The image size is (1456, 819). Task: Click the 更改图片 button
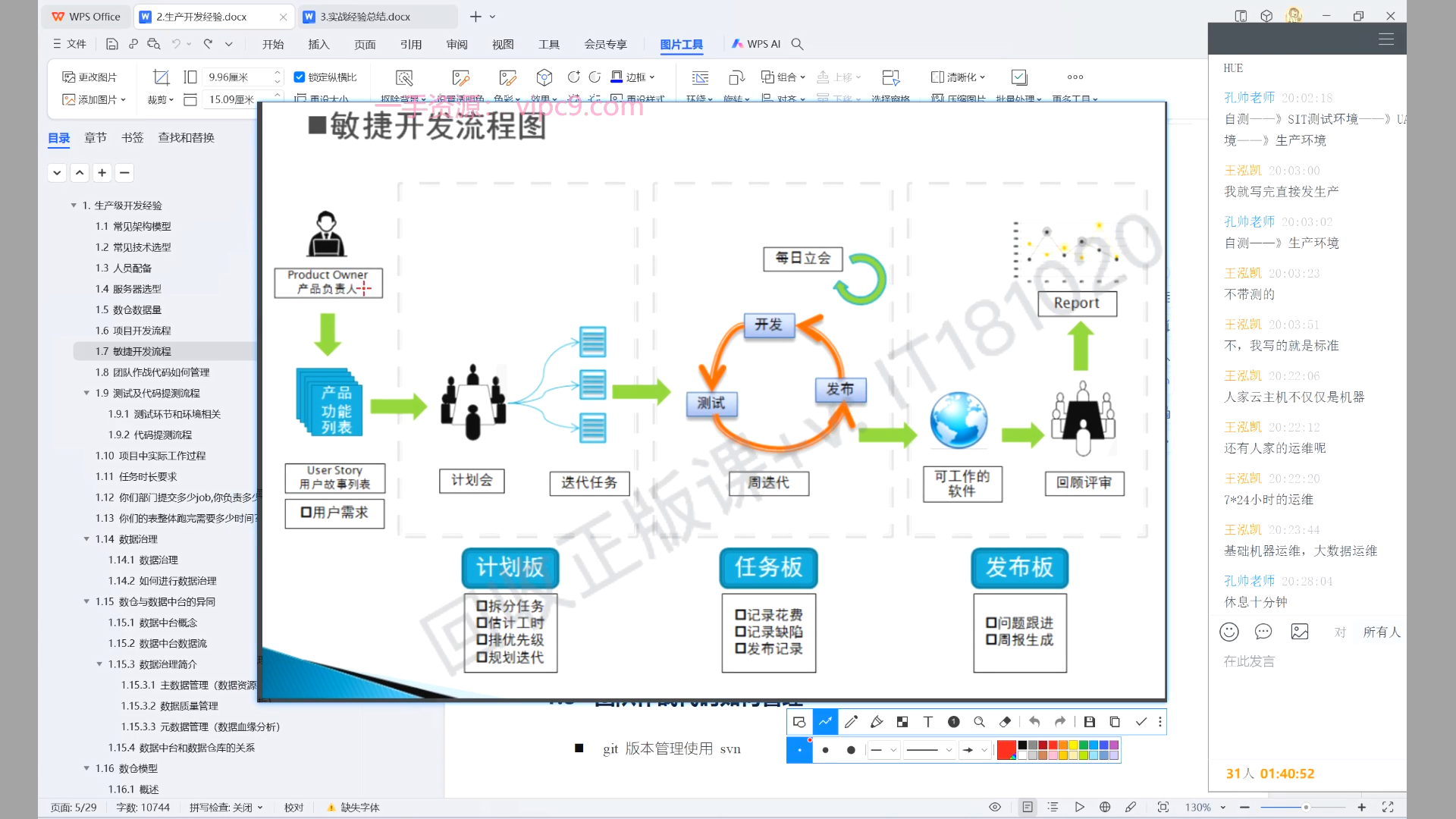pos(90,77)
